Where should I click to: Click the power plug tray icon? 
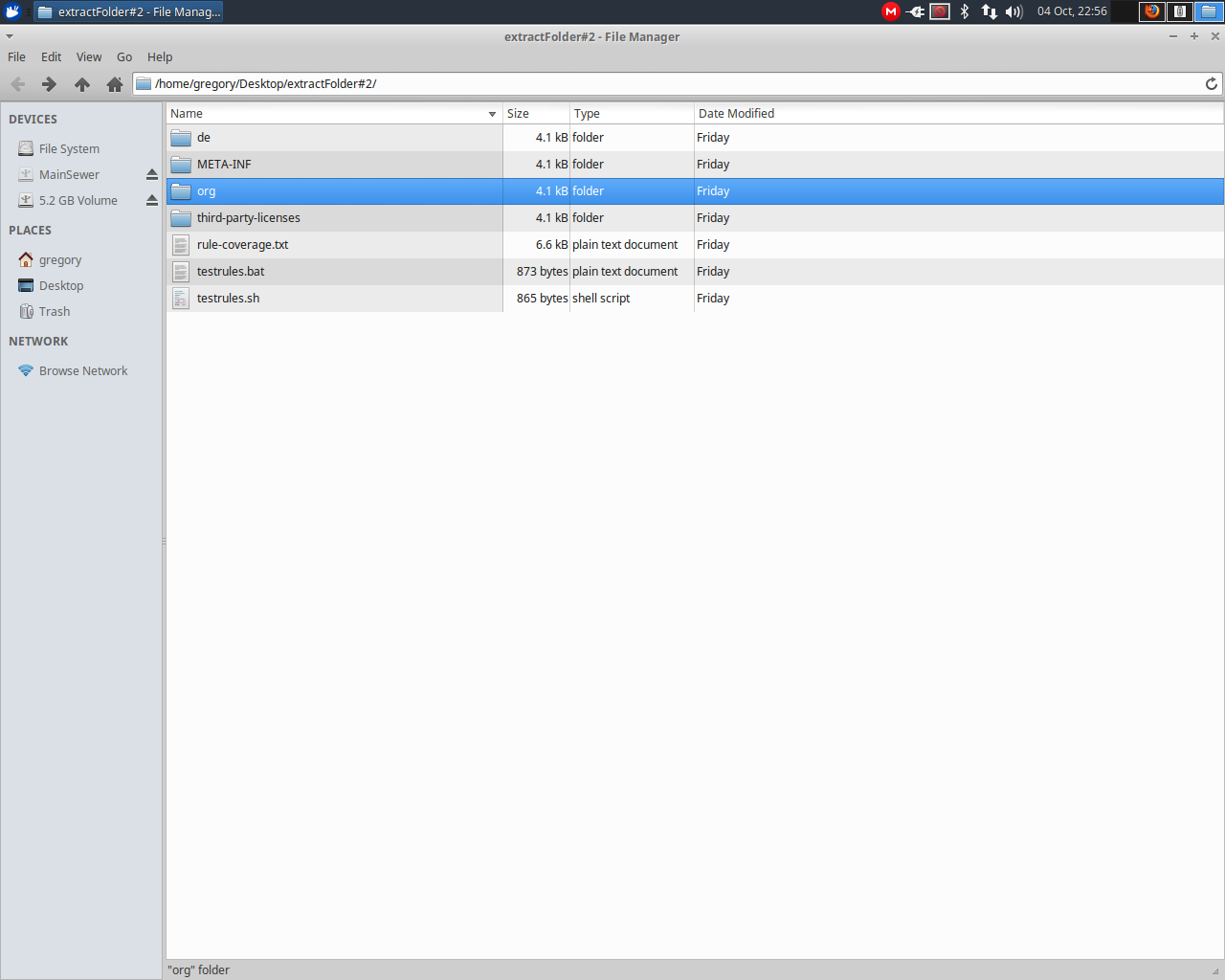coord(916,11)
